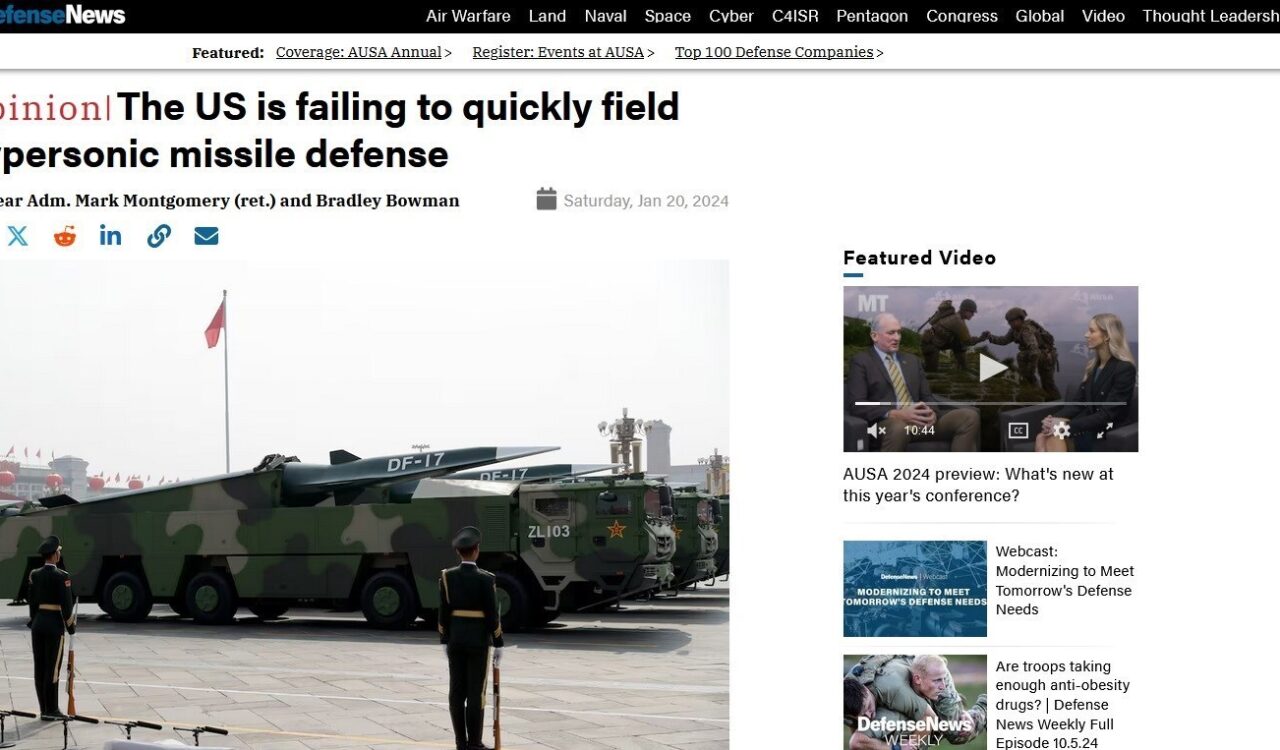Play the AUSA 2024 preview video
Image resolution: width=1280 pixels, height=750 pixels.
click(992, 367)
